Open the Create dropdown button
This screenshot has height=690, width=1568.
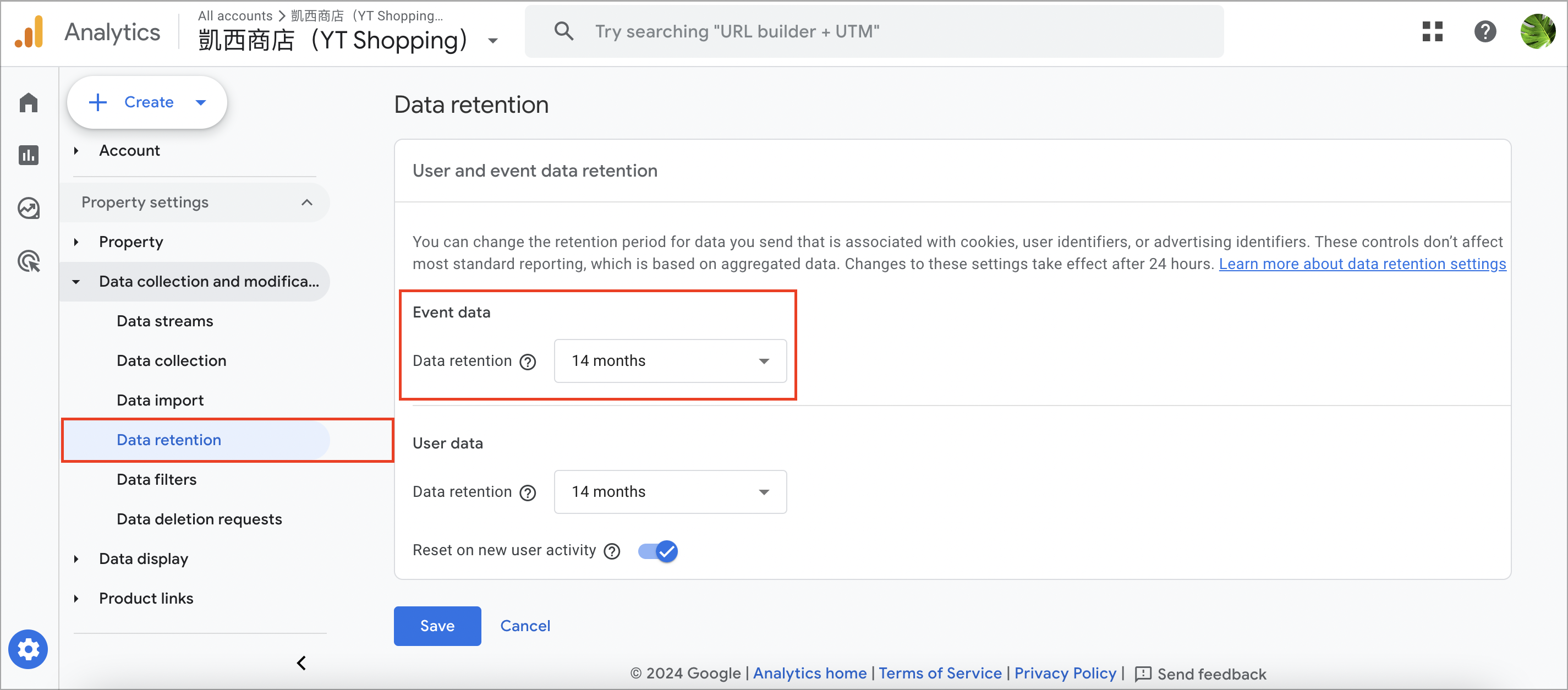(147, 102)
